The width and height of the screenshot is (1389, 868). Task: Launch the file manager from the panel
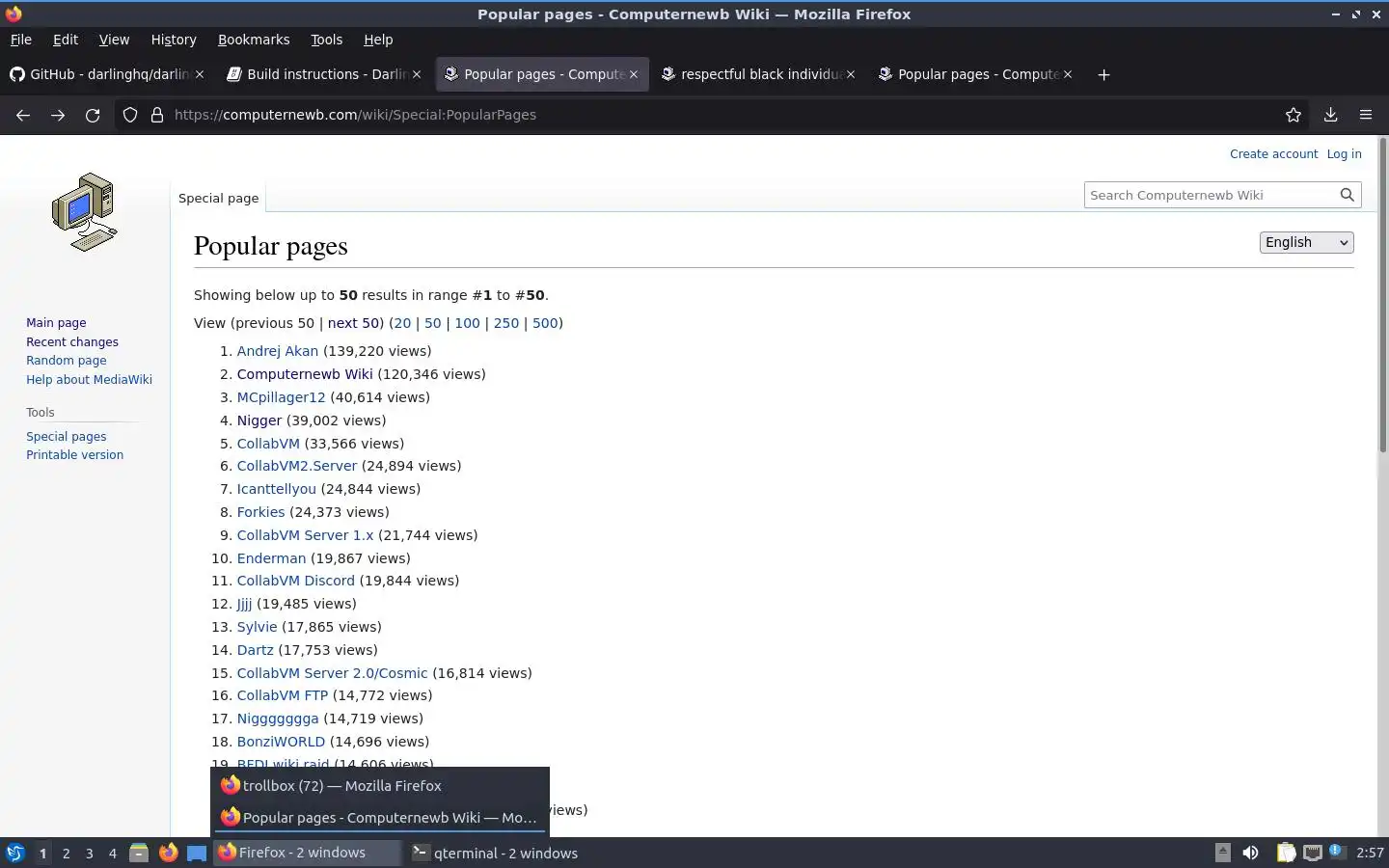pyautogui.click(x=139, y=853)
